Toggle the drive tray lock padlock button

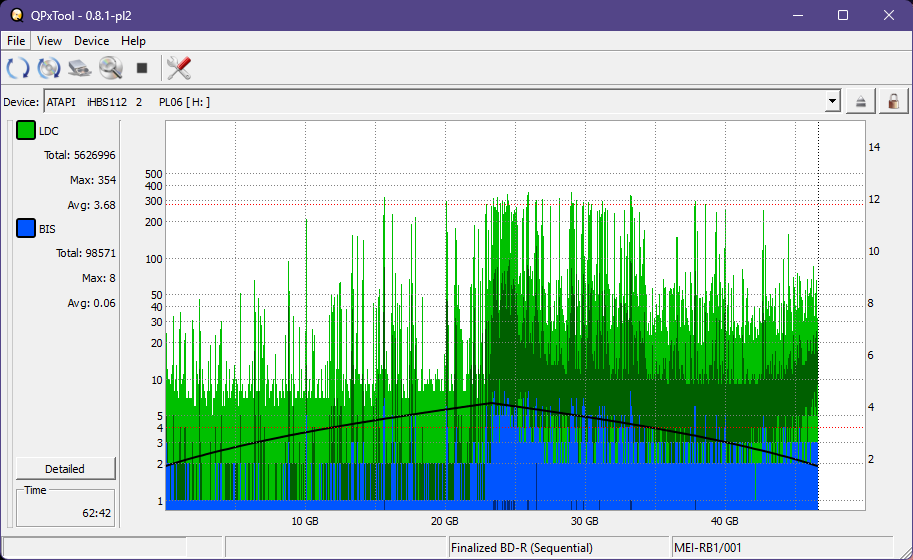(893, 102)
